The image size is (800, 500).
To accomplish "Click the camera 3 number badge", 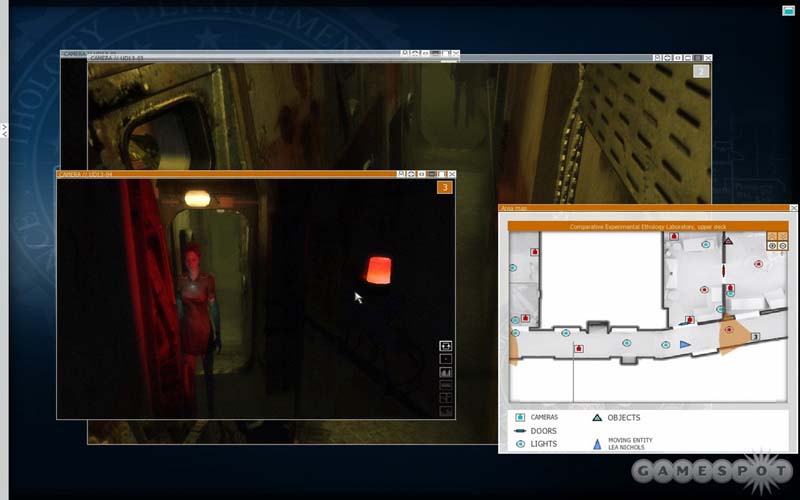I will [445, 187].
